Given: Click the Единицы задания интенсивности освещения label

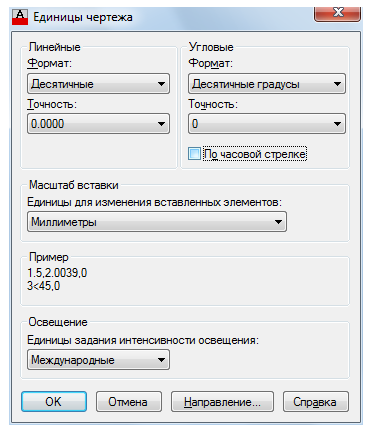Looking at the screenshot, I should [143, 340].
